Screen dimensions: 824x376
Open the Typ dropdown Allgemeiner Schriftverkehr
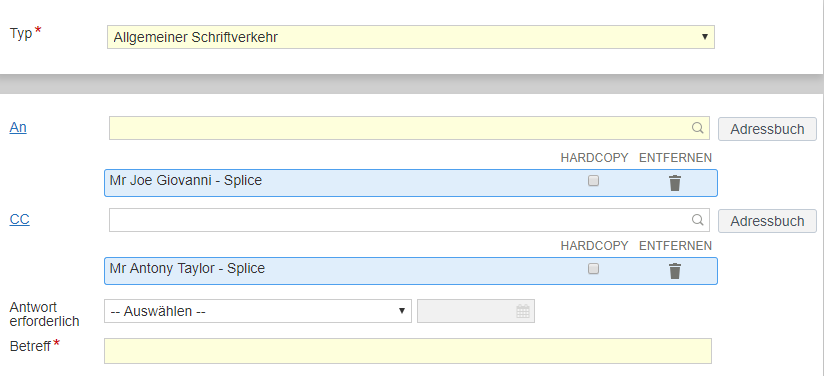pyautogui.click(x=411, y=37)
